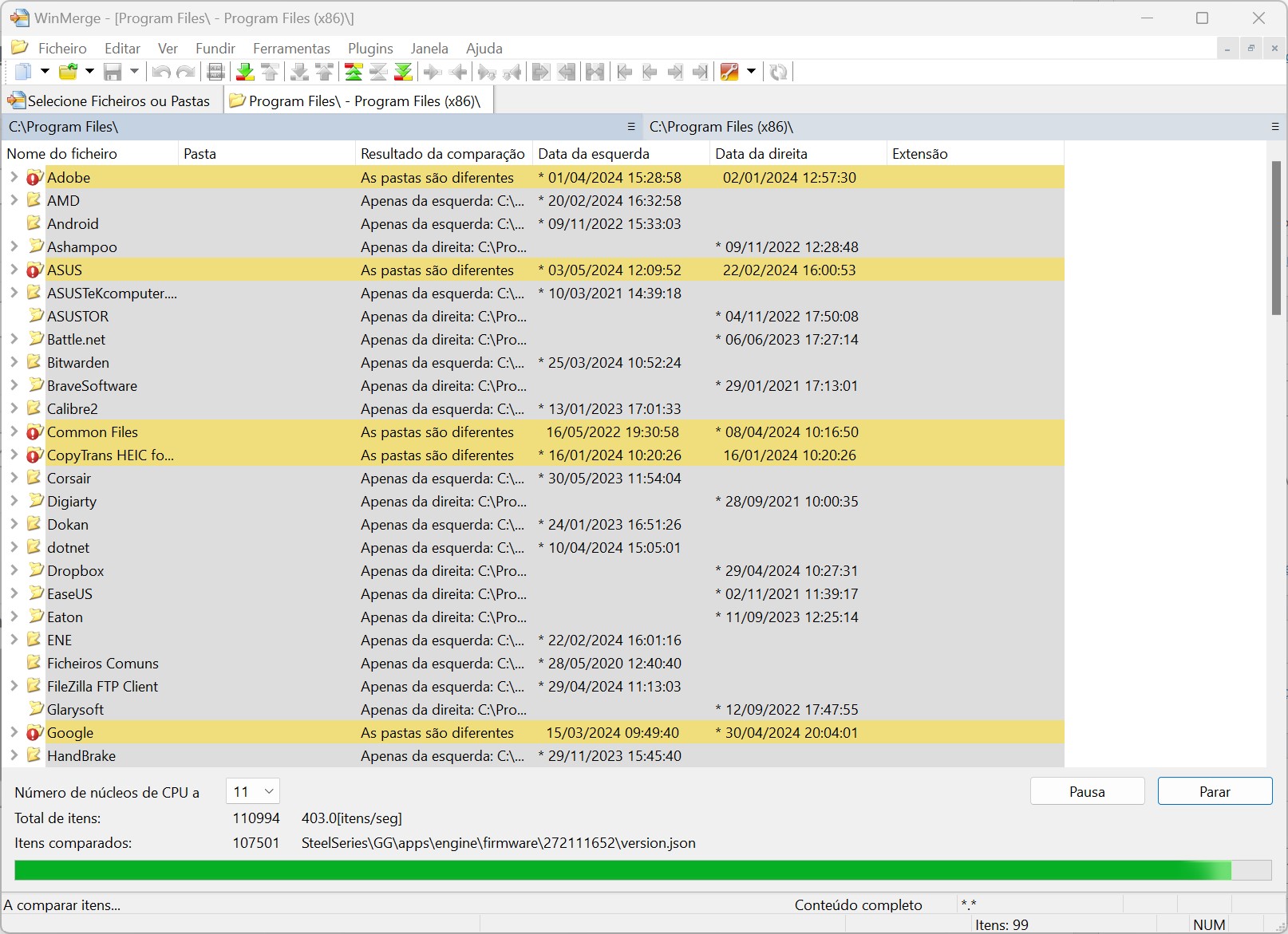Click the New document toolbar icon
1288x934 pixels.
(23, 72)
